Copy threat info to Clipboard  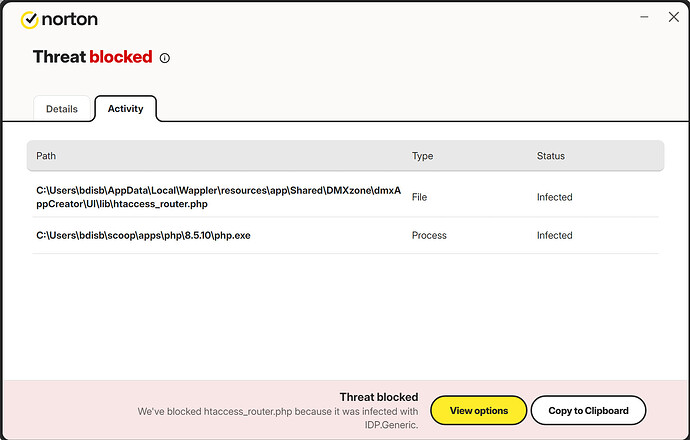tap(588, 411)
